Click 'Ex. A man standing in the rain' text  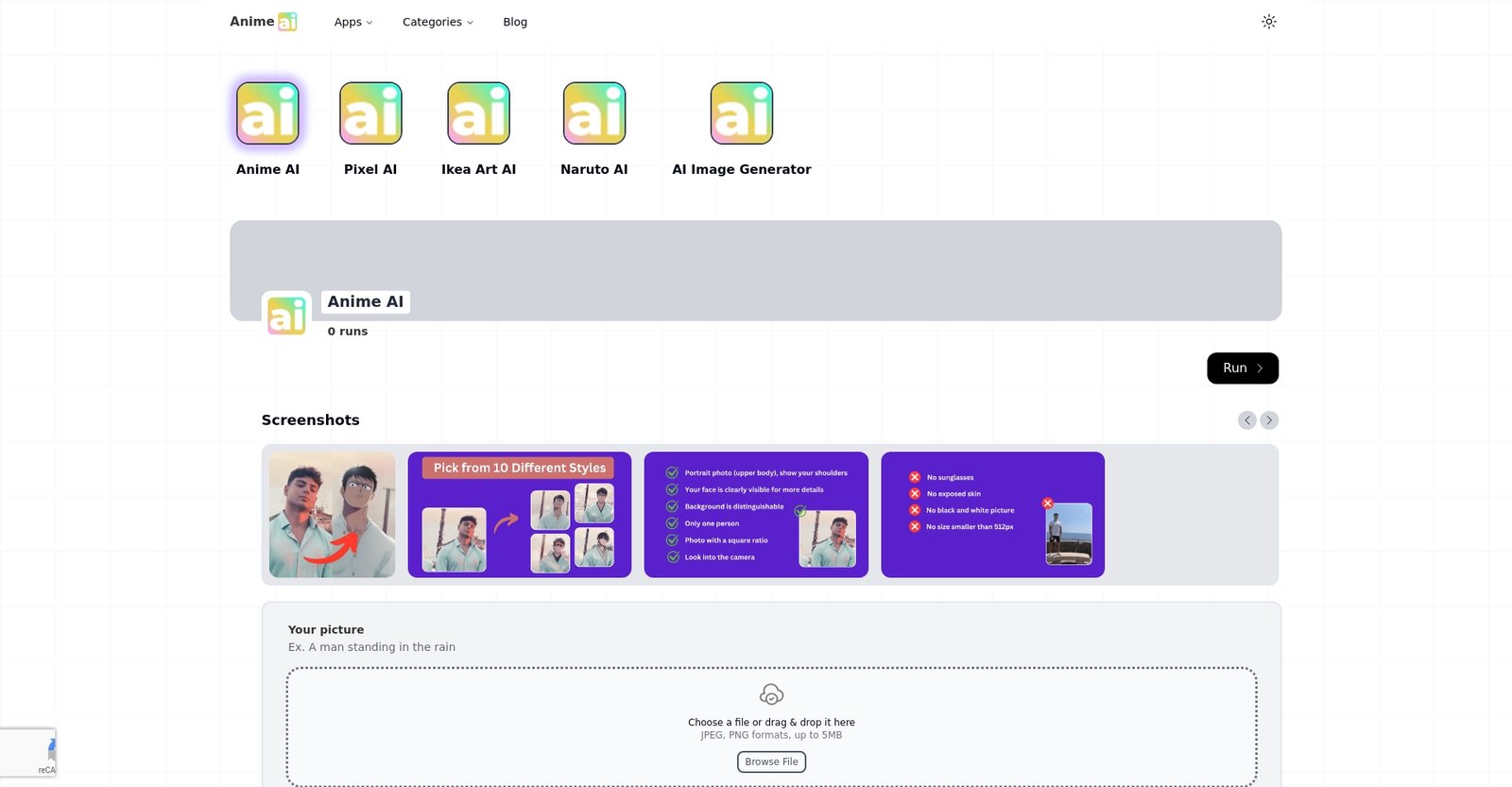[371, 647]
